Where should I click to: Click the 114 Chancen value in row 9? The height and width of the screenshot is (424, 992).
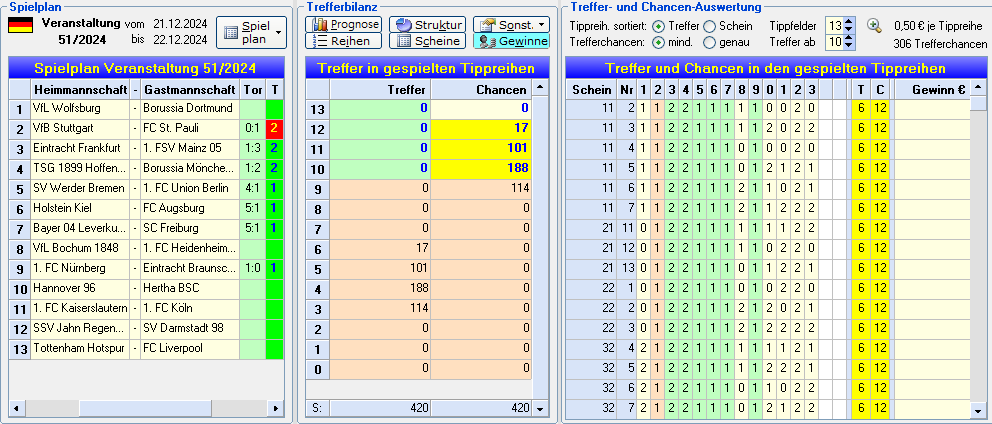pyautogui.click(x=481, y=188)
